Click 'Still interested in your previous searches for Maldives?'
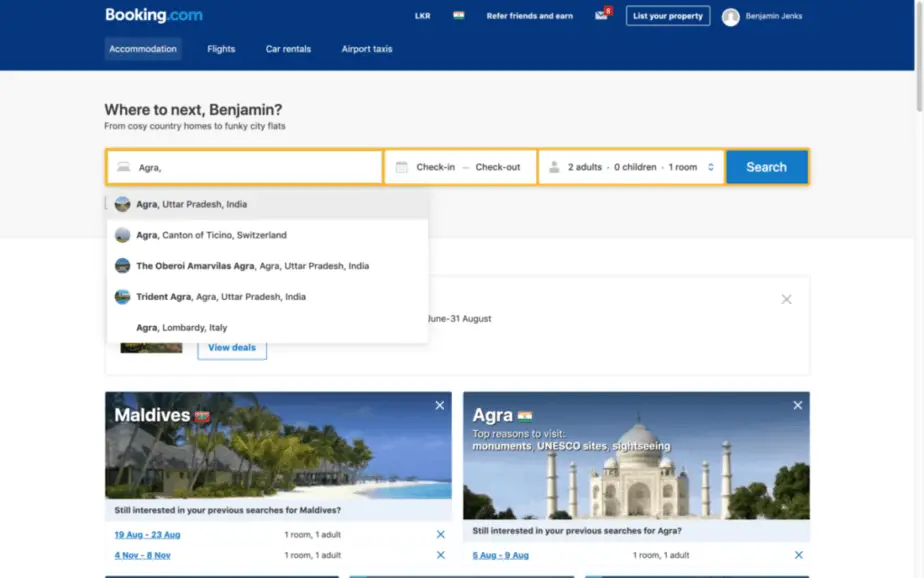The image size is (924, 578). pos(227,510)
